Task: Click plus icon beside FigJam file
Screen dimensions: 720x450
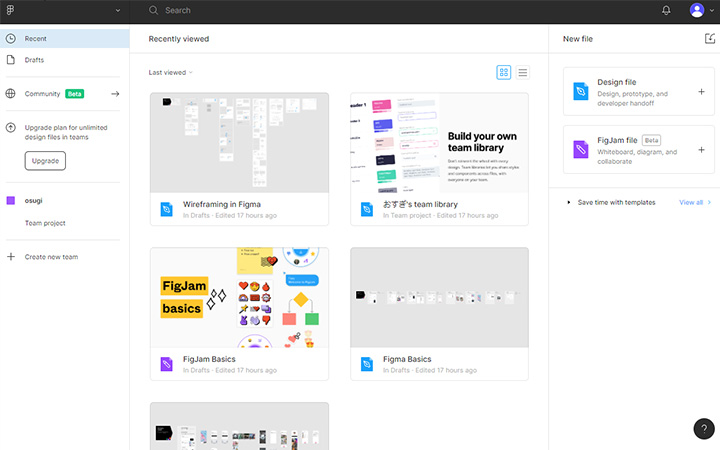Action: pos(701,150)
